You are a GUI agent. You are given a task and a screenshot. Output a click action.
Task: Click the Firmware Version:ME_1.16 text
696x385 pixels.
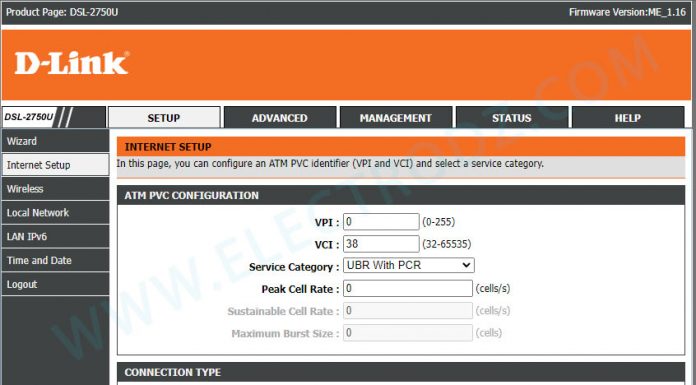(x=627, y=12)
